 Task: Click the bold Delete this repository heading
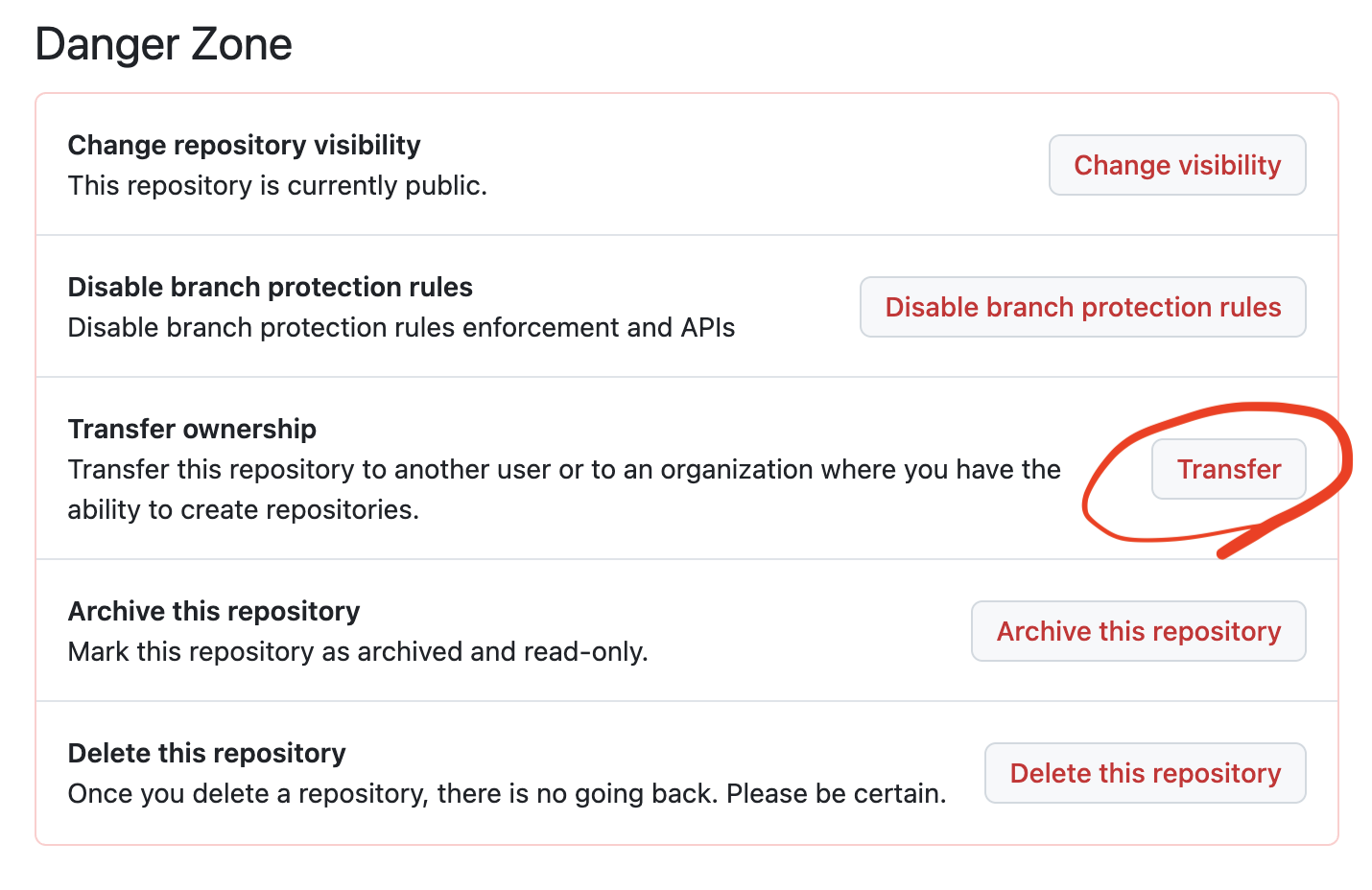(x=206, y=753)
